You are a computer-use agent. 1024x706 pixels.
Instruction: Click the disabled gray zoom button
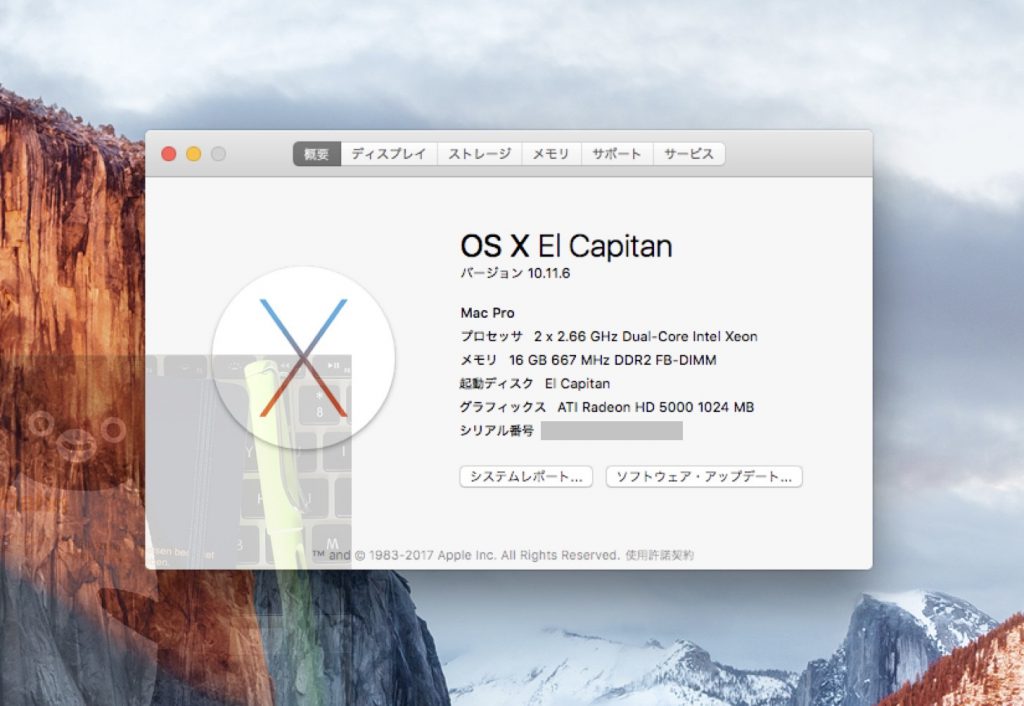click(218, 154)
